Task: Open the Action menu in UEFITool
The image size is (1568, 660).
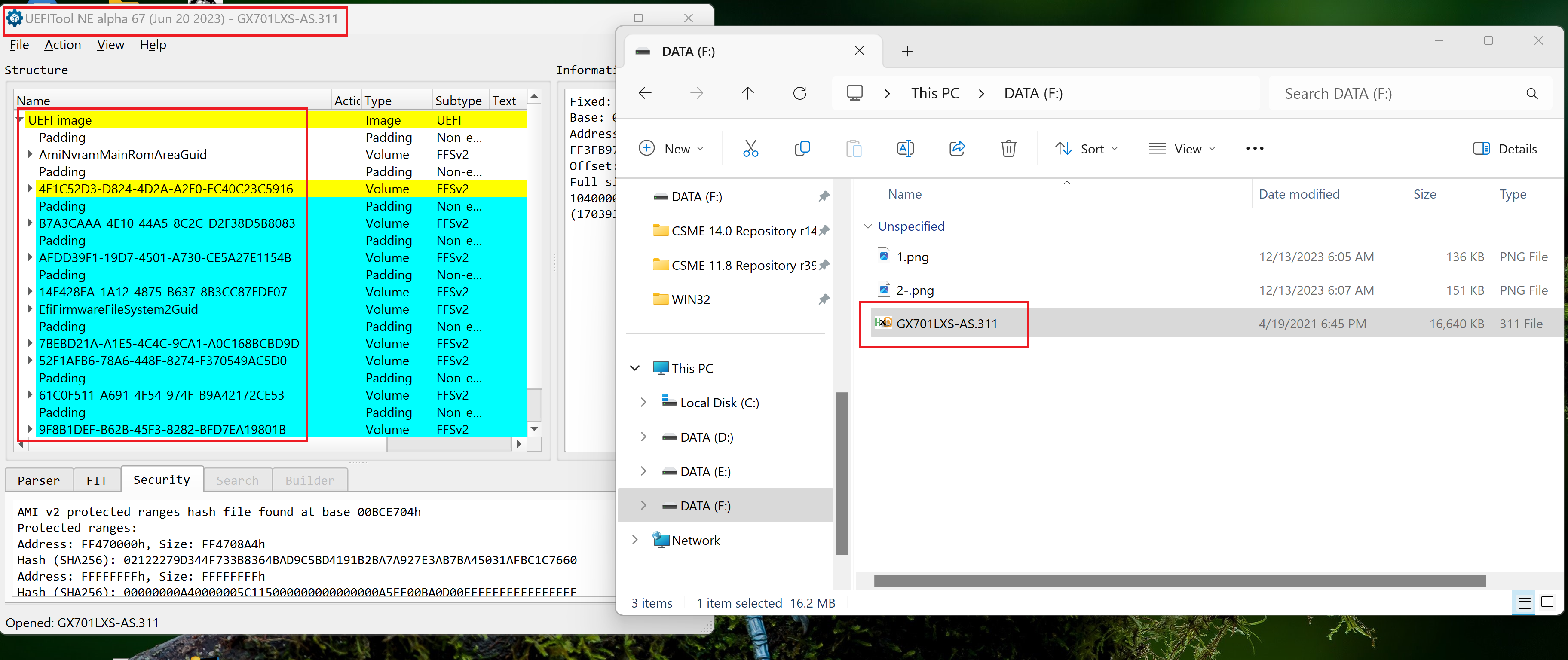Action: pyautogui.click(x=63, y=45)
